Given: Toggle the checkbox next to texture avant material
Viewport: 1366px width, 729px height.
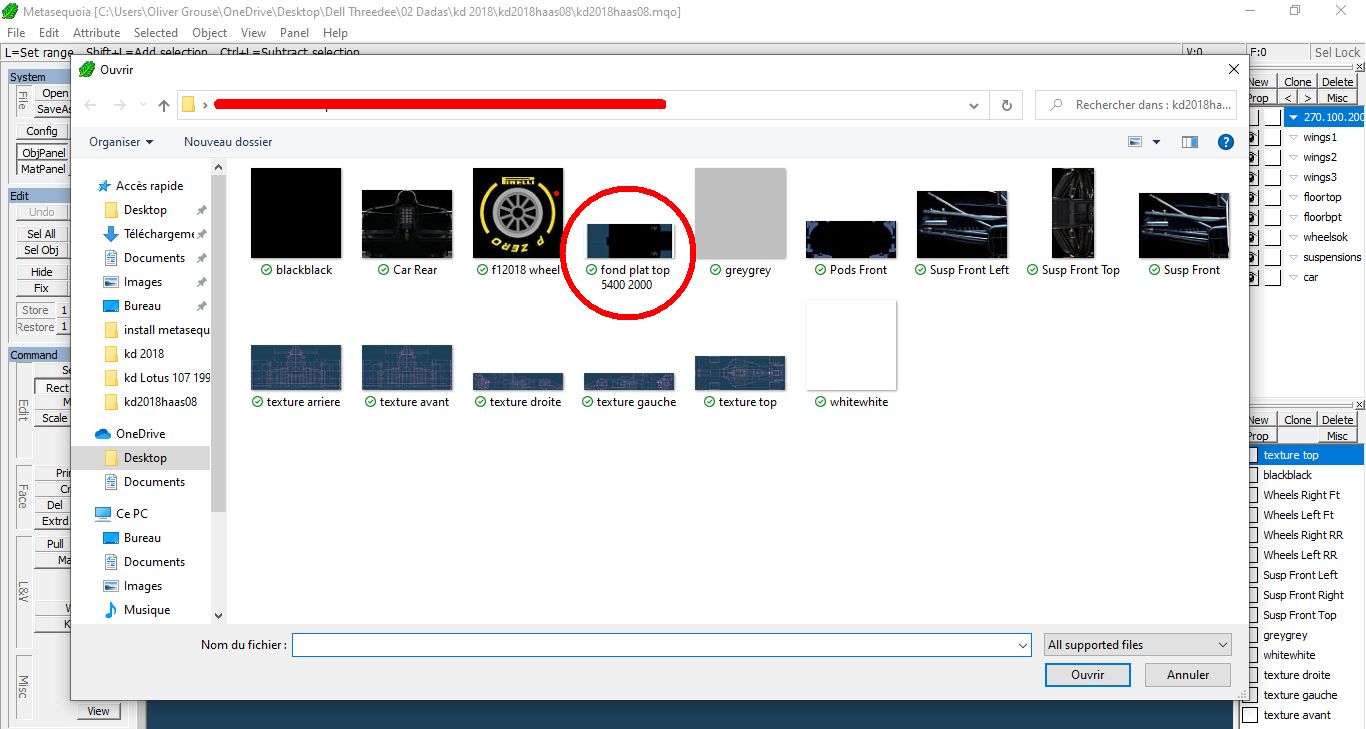Looking at the screenshot, I should coord(1250,715).
